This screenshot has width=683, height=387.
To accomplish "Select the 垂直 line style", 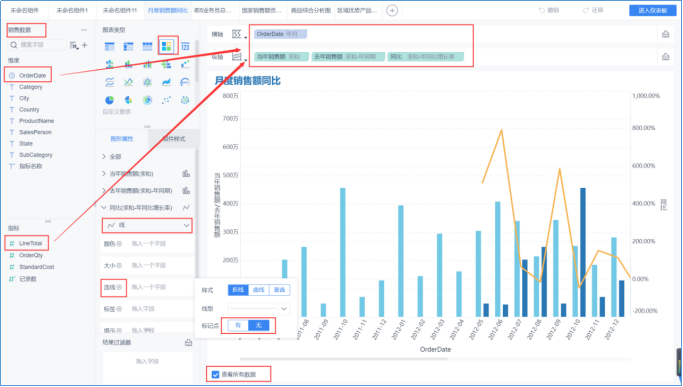I will pyautogui.click(x=279, y=290).
